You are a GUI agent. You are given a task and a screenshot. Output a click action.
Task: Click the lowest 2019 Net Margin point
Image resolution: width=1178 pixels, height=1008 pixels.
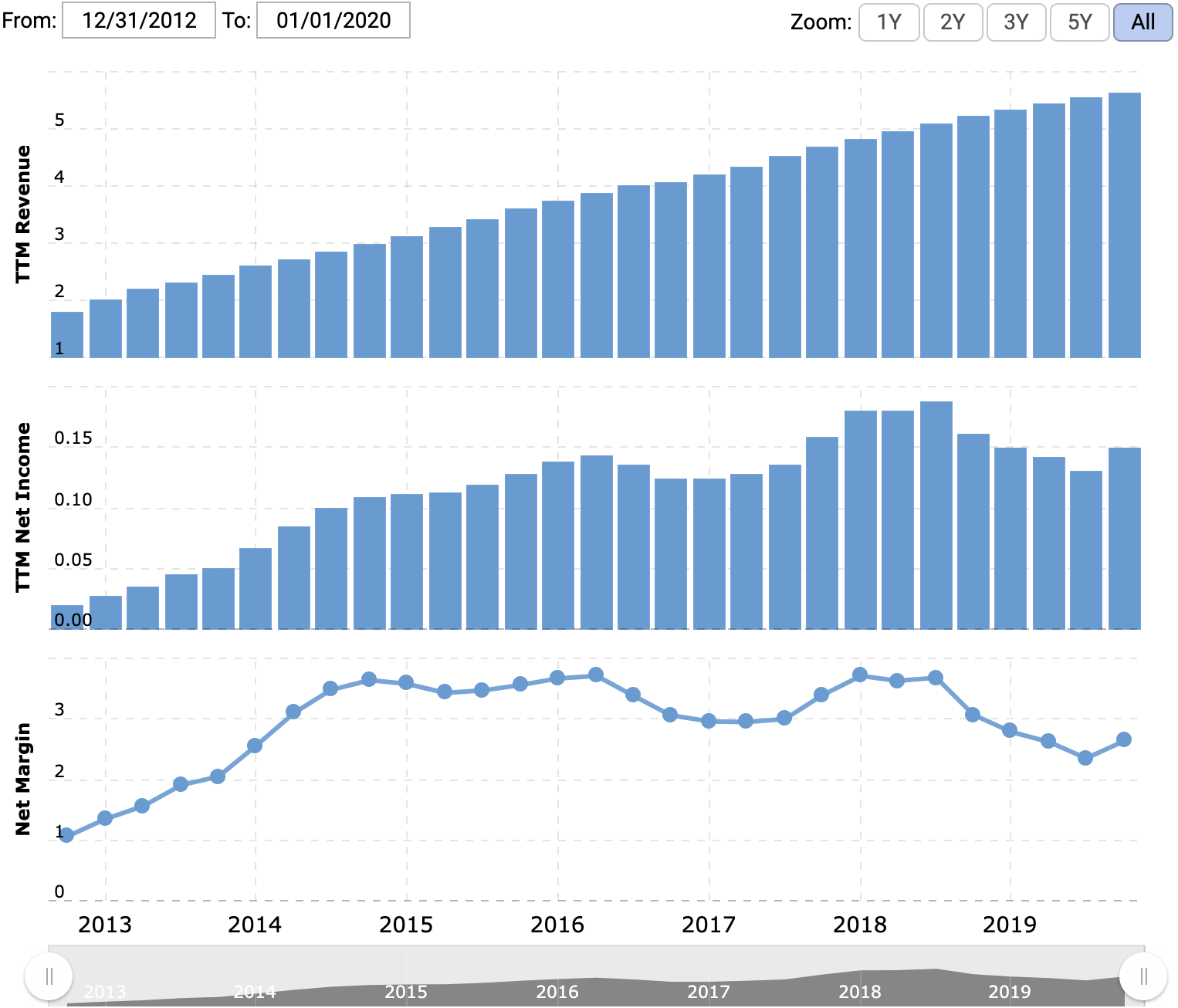click(1085, 758)
